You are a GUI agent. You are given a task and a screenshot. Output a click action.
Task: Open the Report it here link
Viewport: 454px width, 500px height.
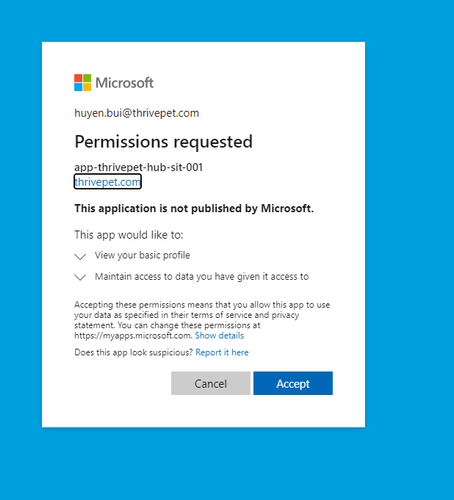click(x=222, y=352)
